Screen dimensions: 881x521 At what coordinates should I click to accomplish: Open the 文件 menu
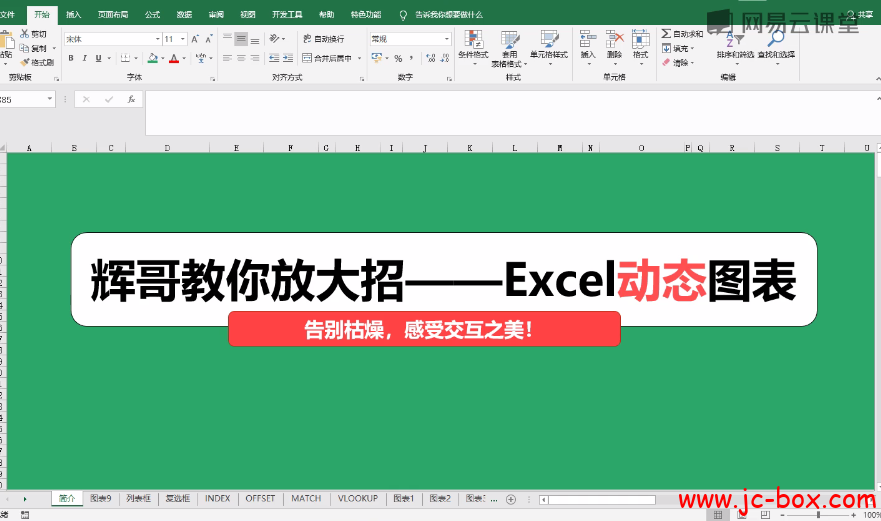[7, 15]
